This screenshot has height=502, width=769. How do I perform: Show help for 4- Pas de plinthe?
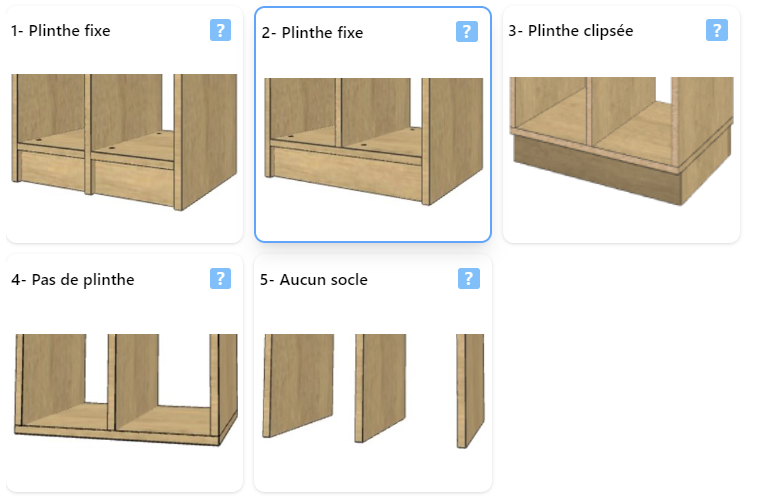point(220,278)
